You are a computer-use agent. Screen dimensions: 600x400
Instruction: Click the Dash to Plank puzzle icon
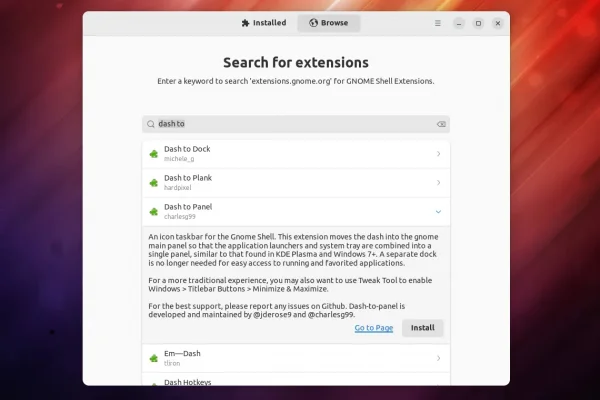154,183
